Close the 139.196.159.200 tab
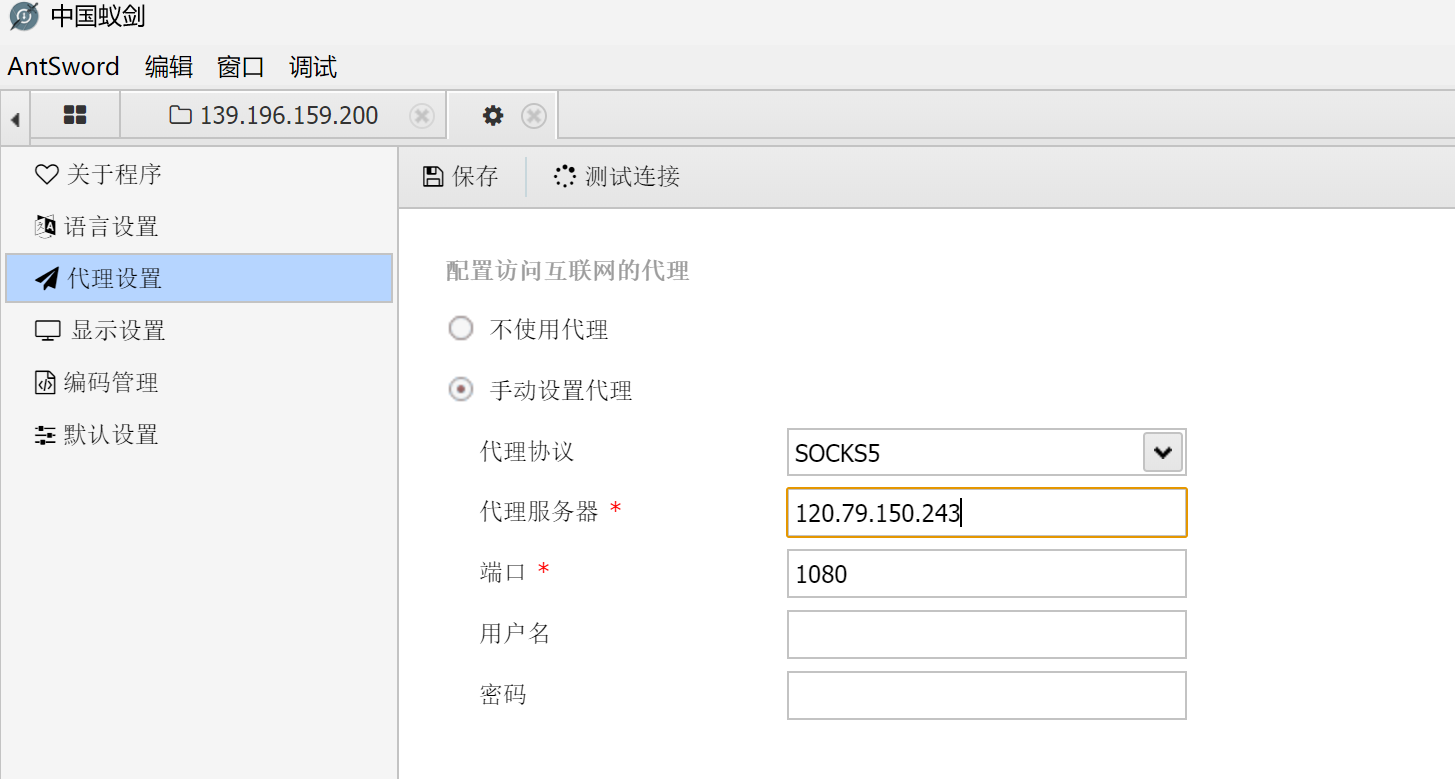Screen dimensions: 1455x779 tap(422, 116)
